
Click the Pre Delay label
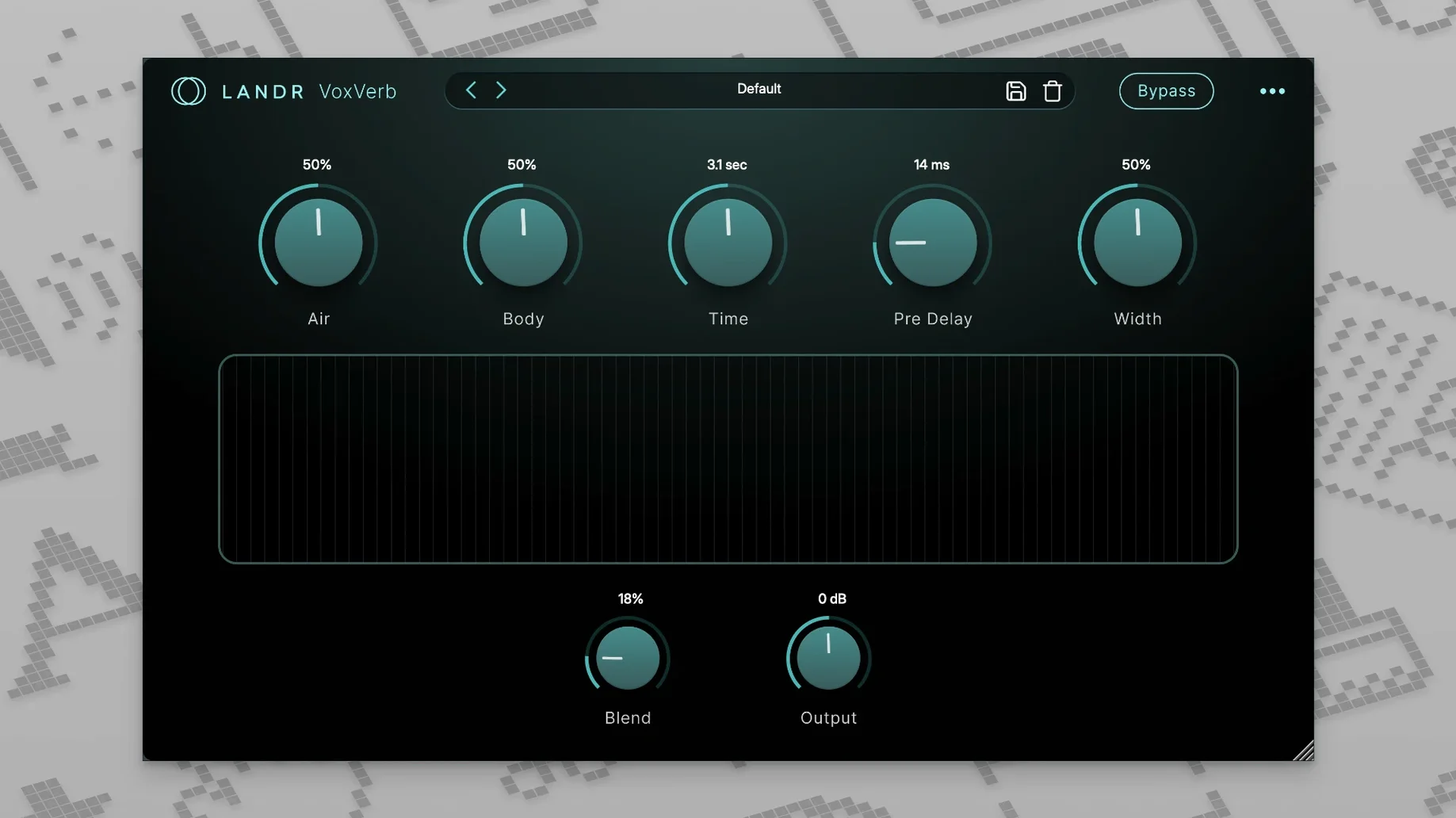933,319
